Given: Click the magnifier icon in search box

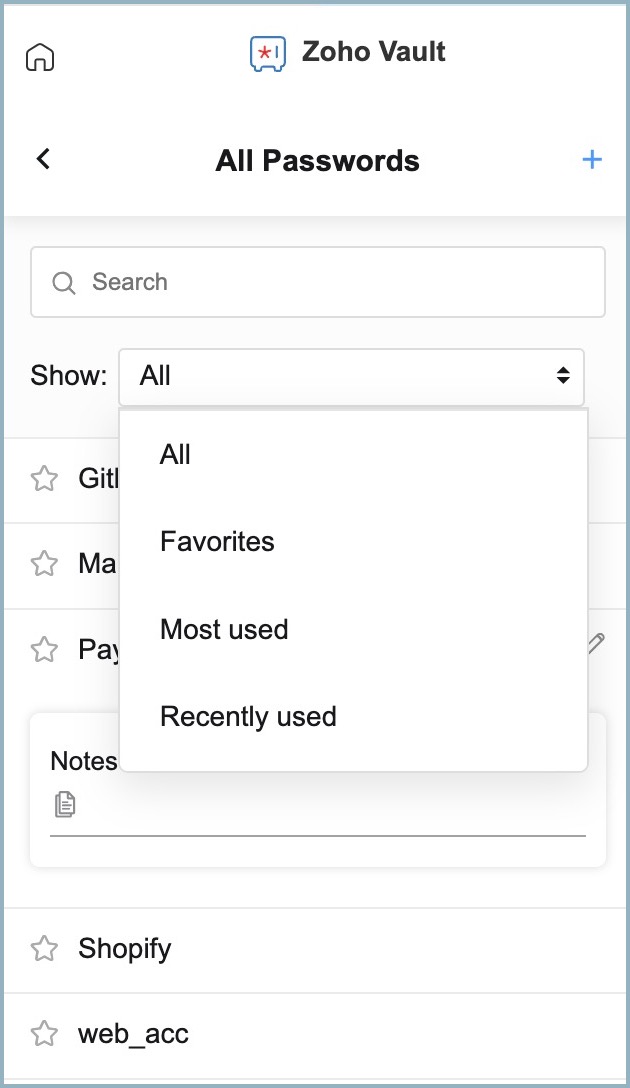Looking at the screenshot, I should 64,283.
